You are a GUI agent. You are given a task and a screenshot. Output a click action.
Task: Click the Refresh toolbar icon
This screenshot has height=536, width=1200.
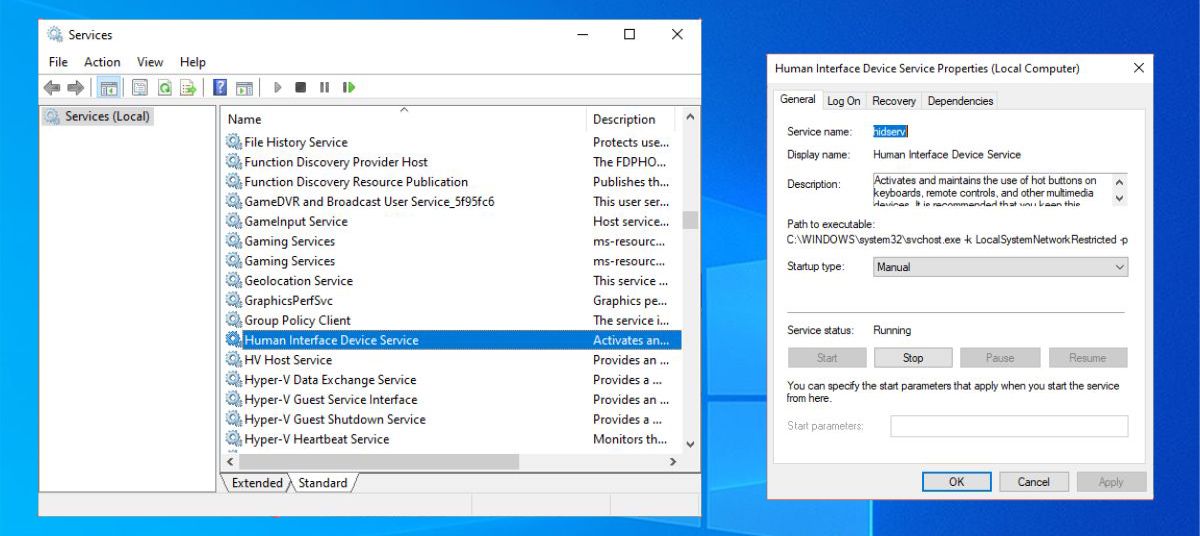(164, 88)
